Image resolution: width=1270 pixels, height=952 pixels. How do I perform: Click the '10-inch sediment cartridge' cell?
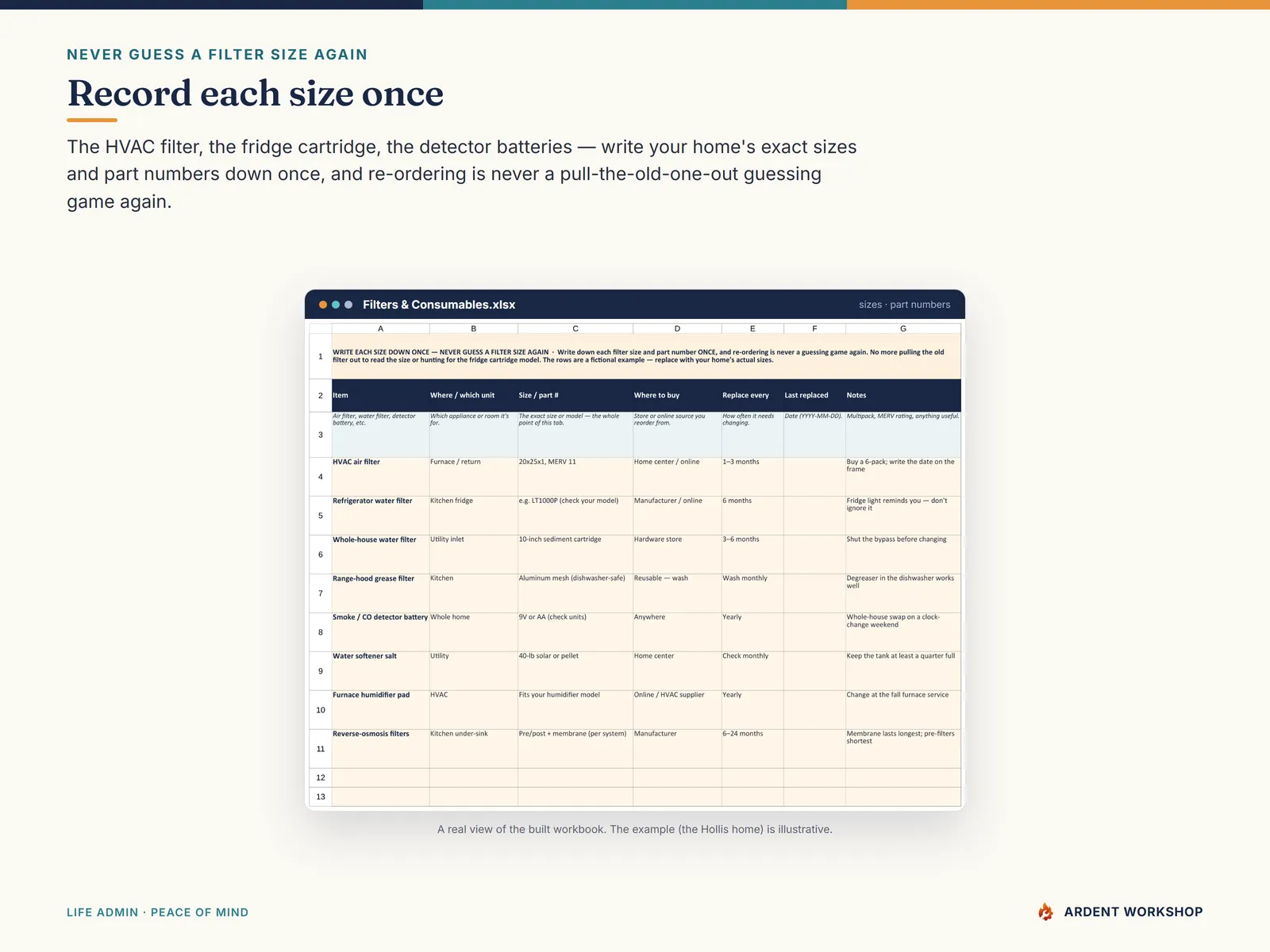coord(575,555)
